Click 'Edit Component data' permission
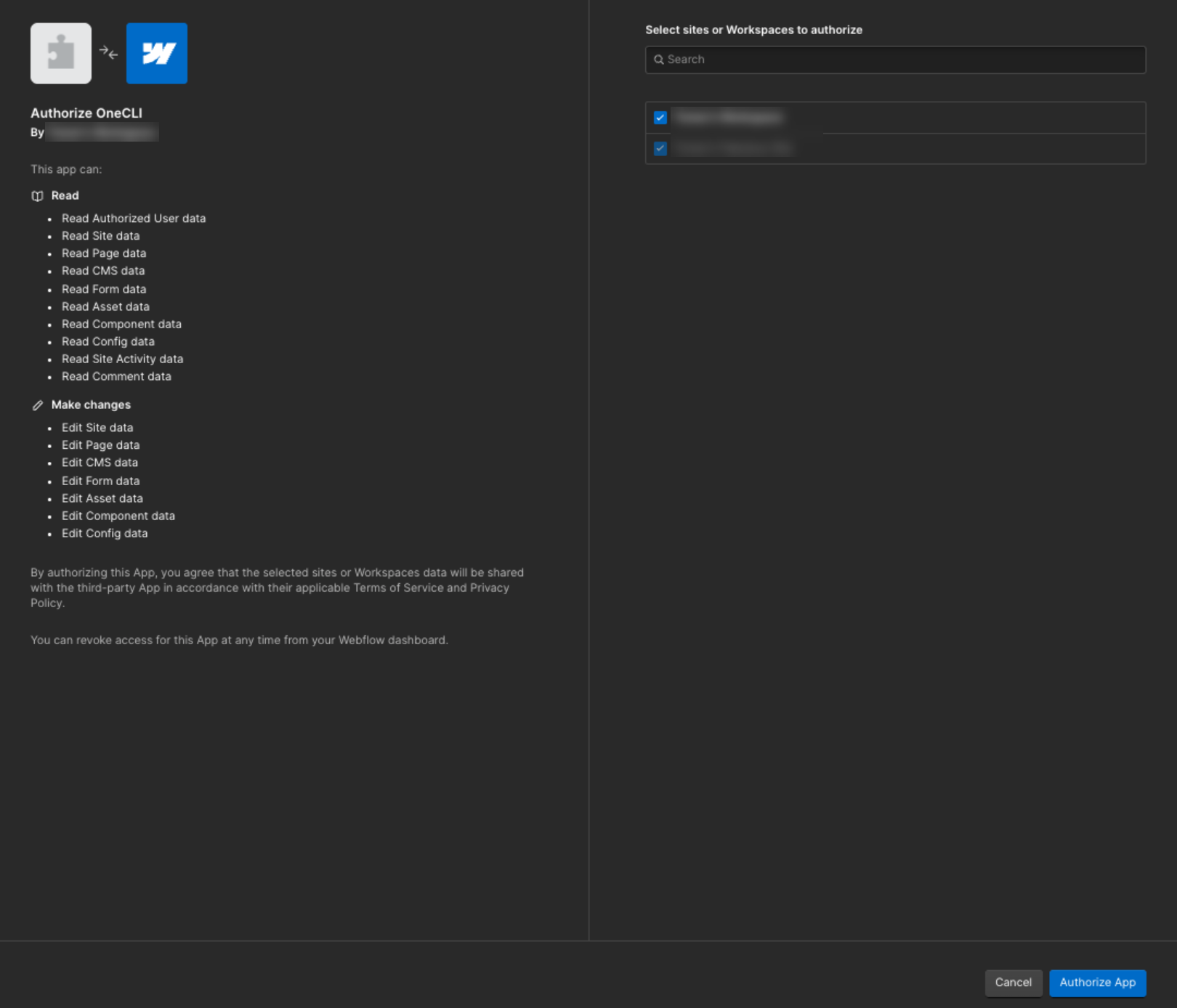 tap(118, 516)
